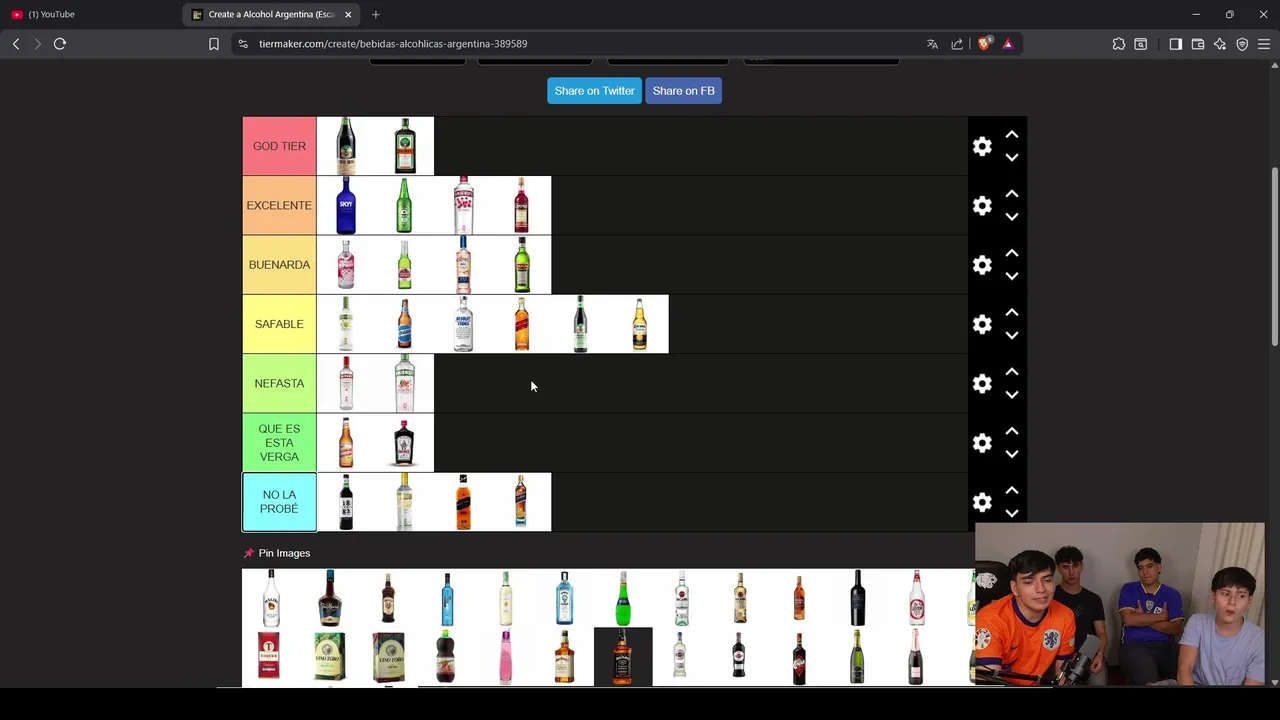Select the Corona bottle in SAFABLE row
The image size is (1280, 720).
[x=640, y=324]
